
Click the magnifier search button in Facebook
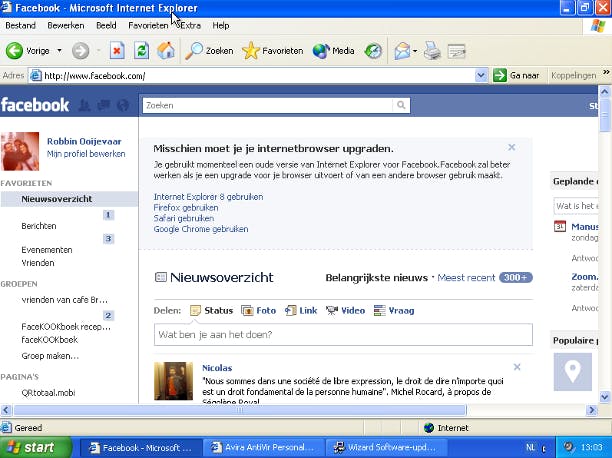tap(401, 105)
